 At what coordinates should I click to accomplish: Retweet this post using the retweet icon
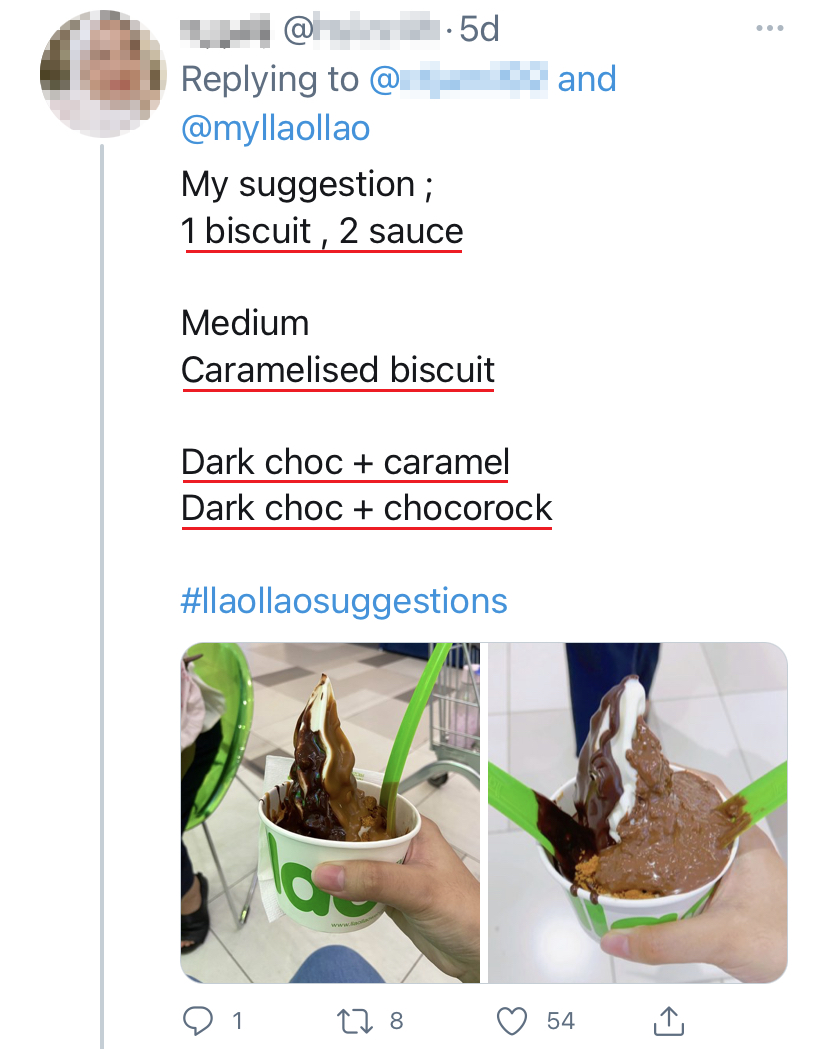pos(354,1020)
